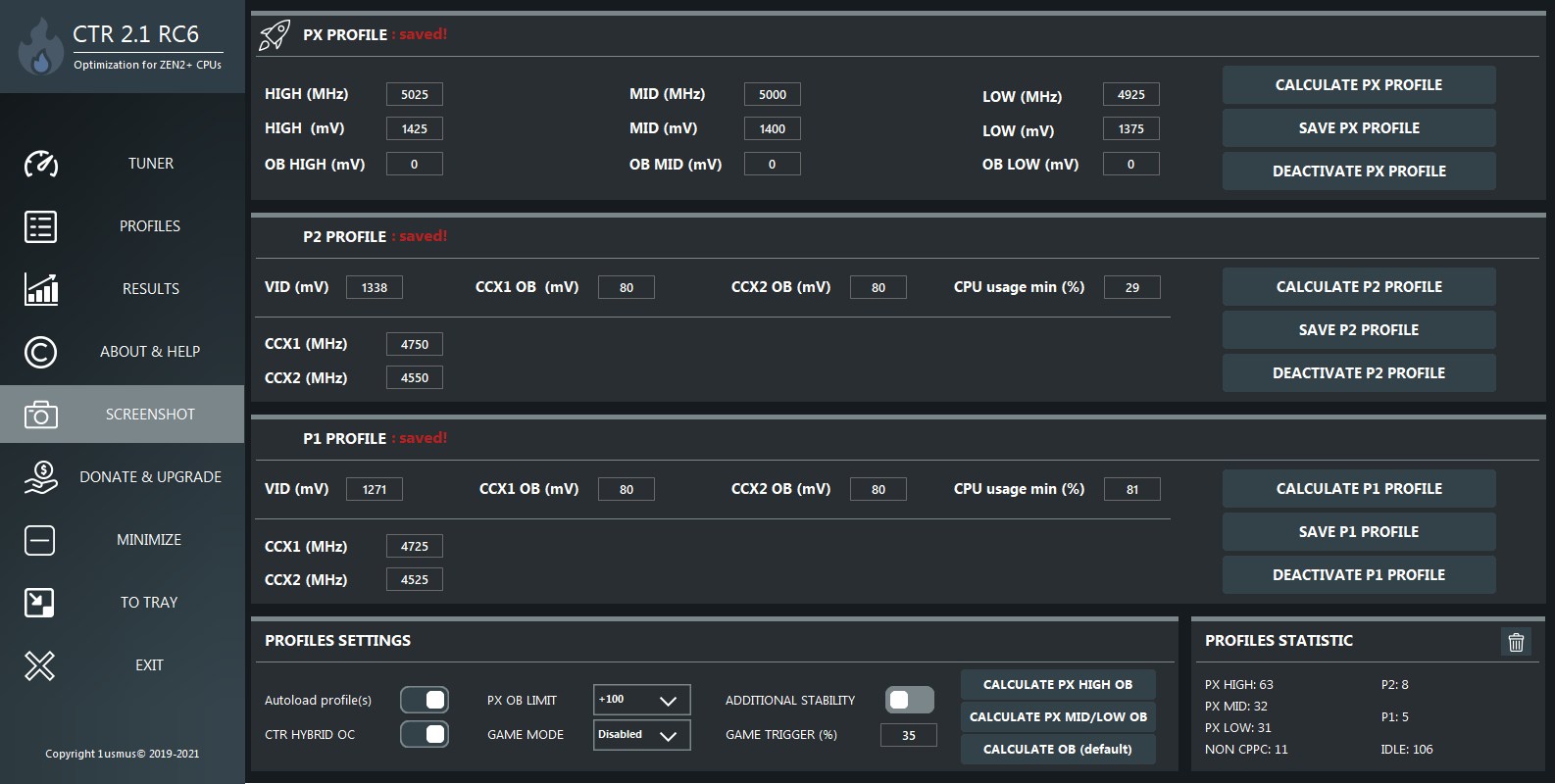The height and width of the screenshot is (784, 1555).
Task: Click the HIGH (mV) field showing 1425
Action: (x=415, y=128)
